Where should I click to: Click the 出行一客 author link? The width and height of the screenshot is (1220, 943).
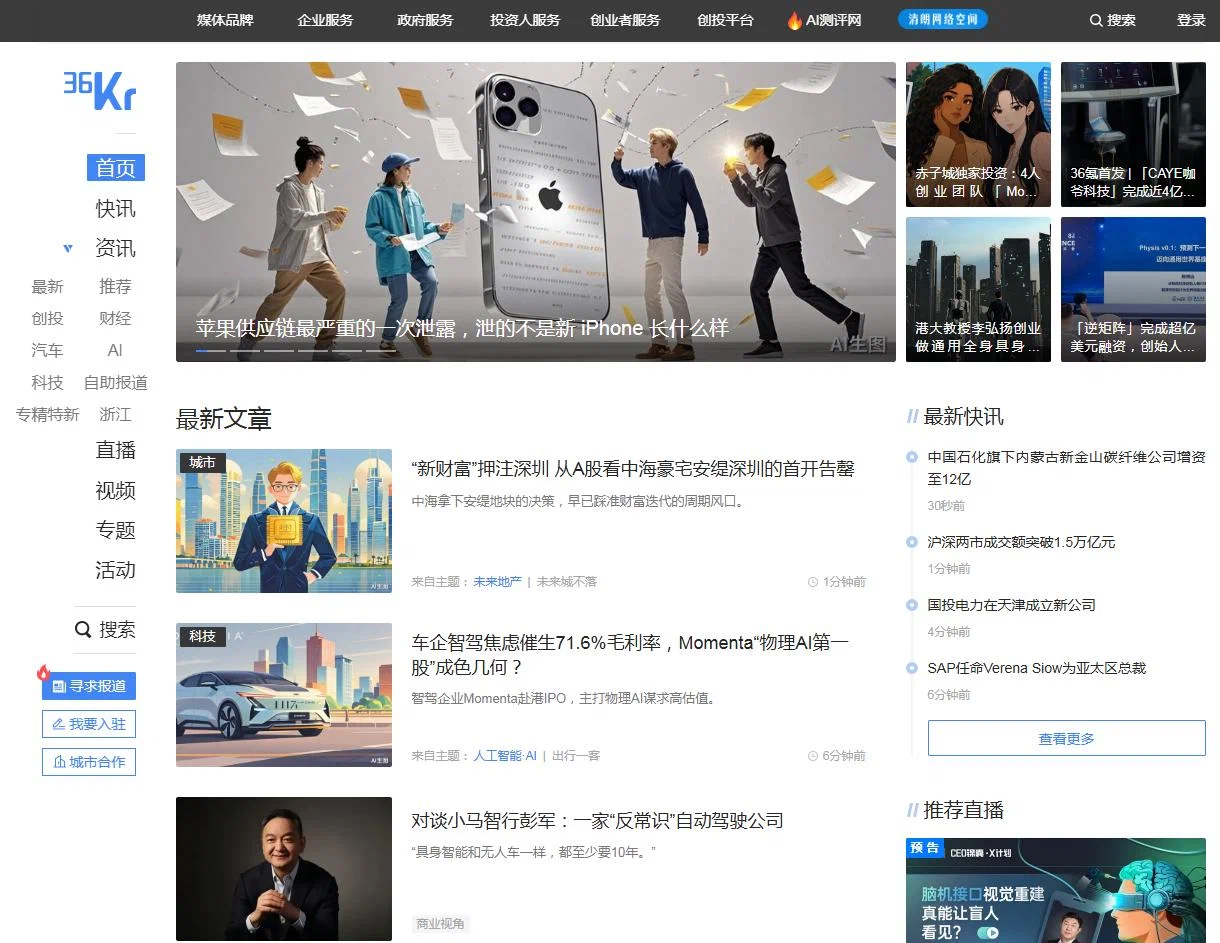[x=576, y=756]
